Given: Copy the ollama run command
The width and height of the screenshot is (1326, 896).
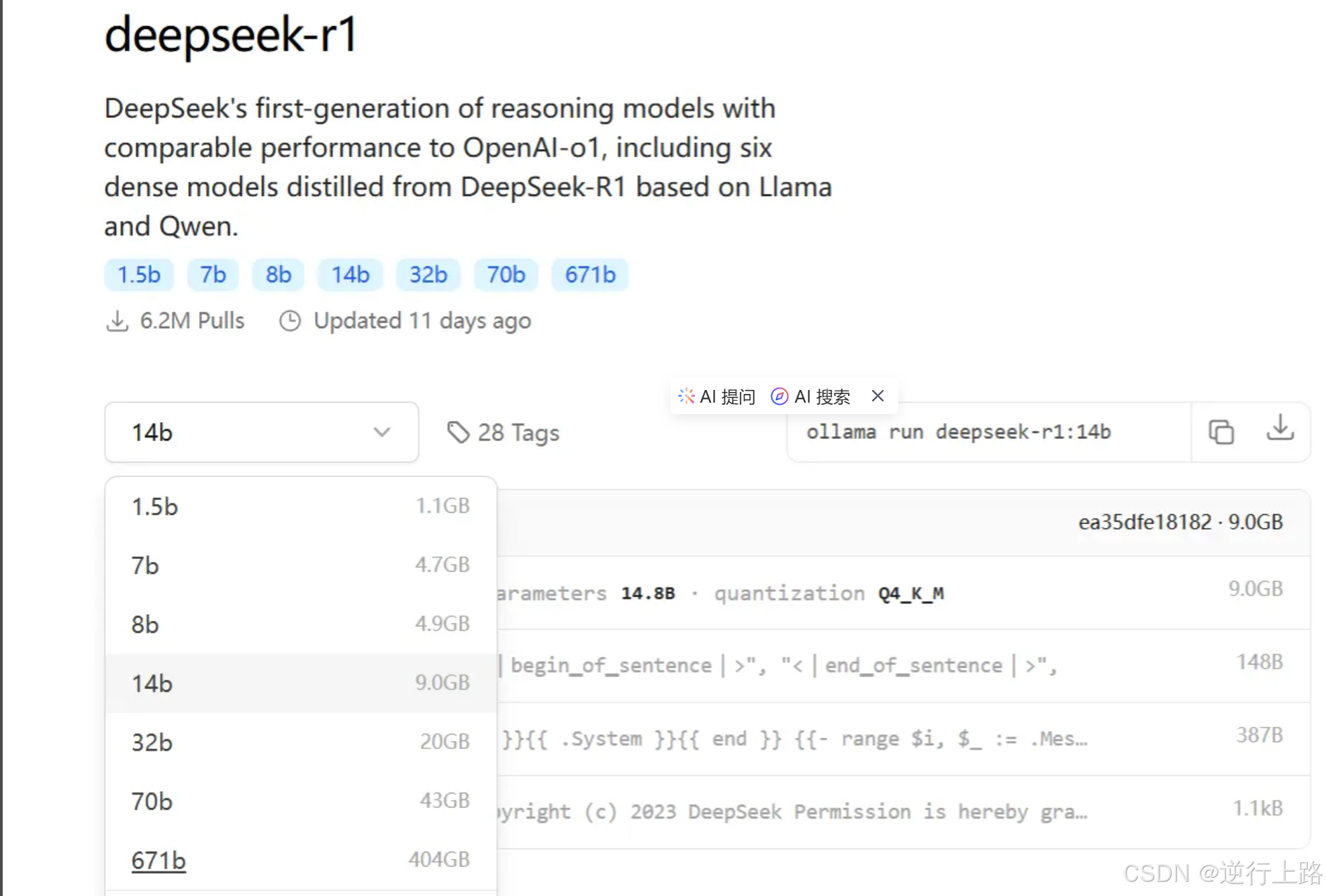Looking at the screenshot, I should [x=1221, y=432].
